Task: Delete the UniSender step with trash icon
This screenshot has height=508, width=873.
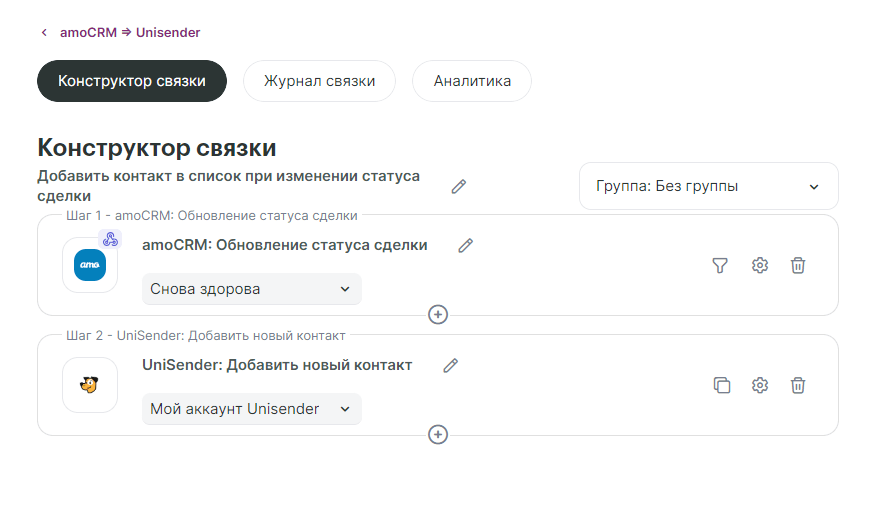Action: tap(798, 385)
